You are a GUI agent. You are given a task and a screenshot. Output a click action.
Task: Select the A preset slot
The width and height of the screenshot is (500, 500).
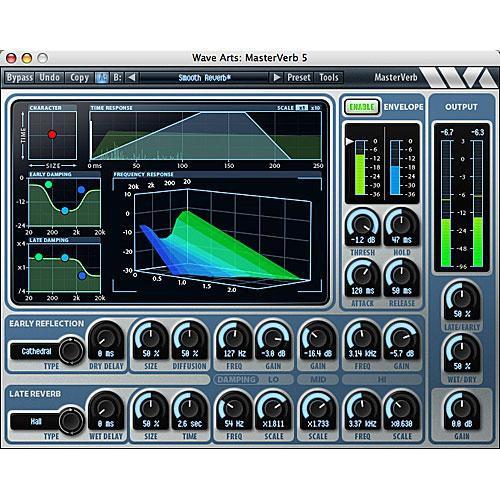(102, 78)
